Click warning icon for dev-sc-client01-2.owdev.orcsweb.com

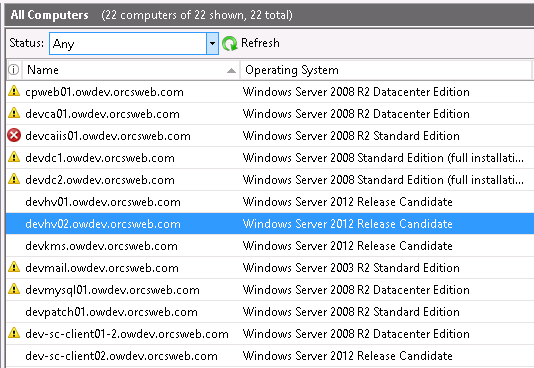[14, 333]
